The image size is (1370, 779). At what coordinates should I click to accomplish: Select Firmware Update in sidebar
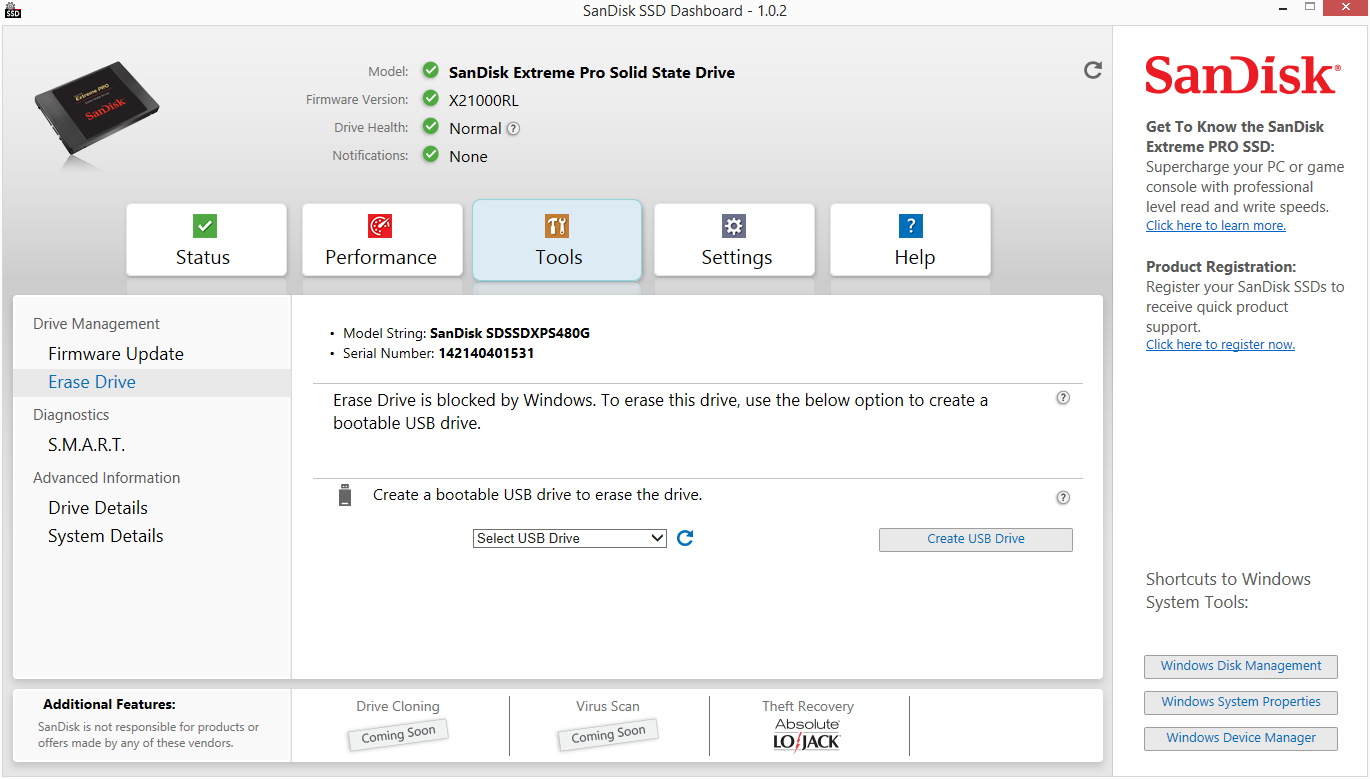[116, 354]
